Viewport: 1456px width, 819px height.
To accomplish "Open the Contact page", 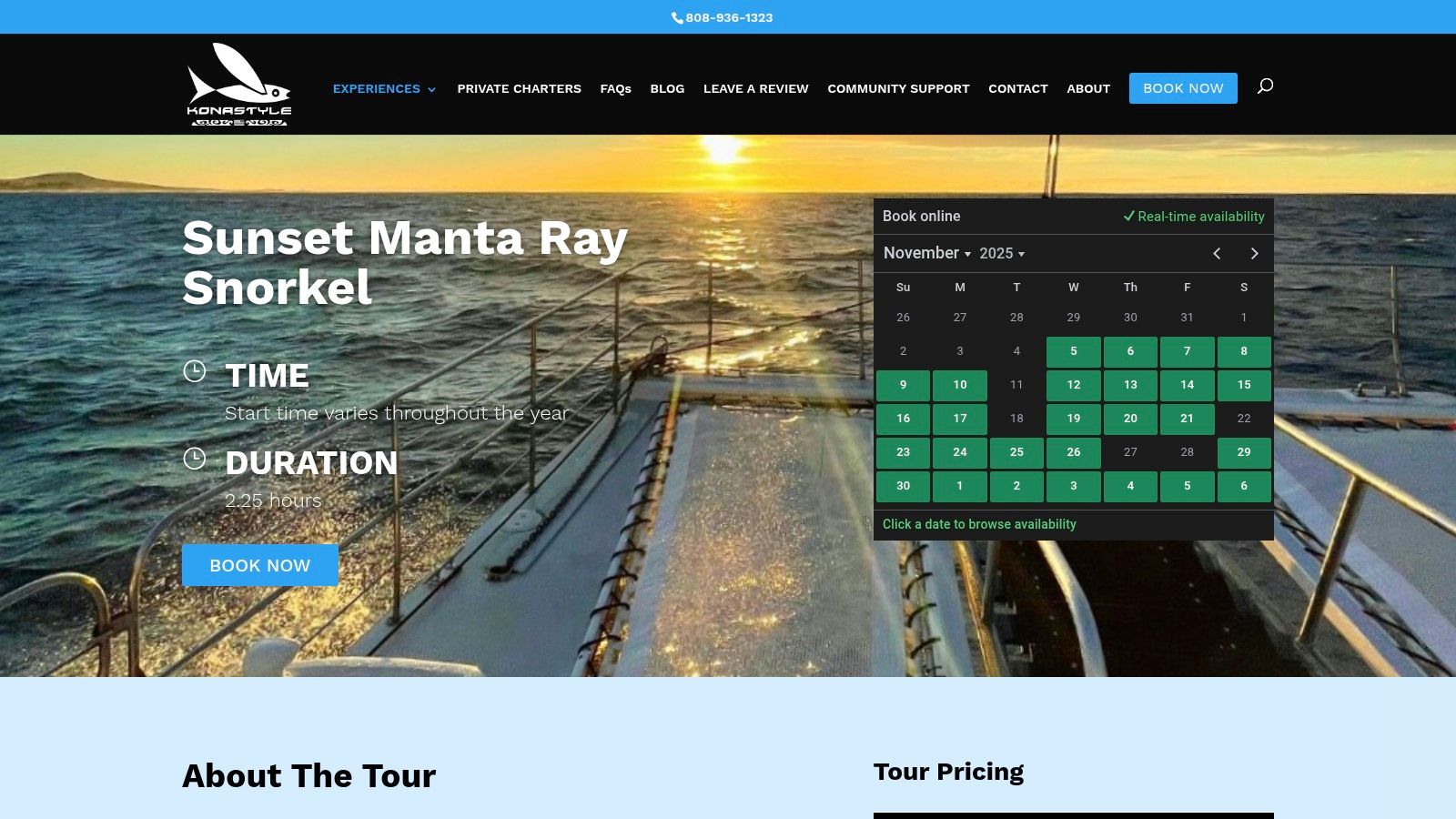I will [x=1017, y=89].
